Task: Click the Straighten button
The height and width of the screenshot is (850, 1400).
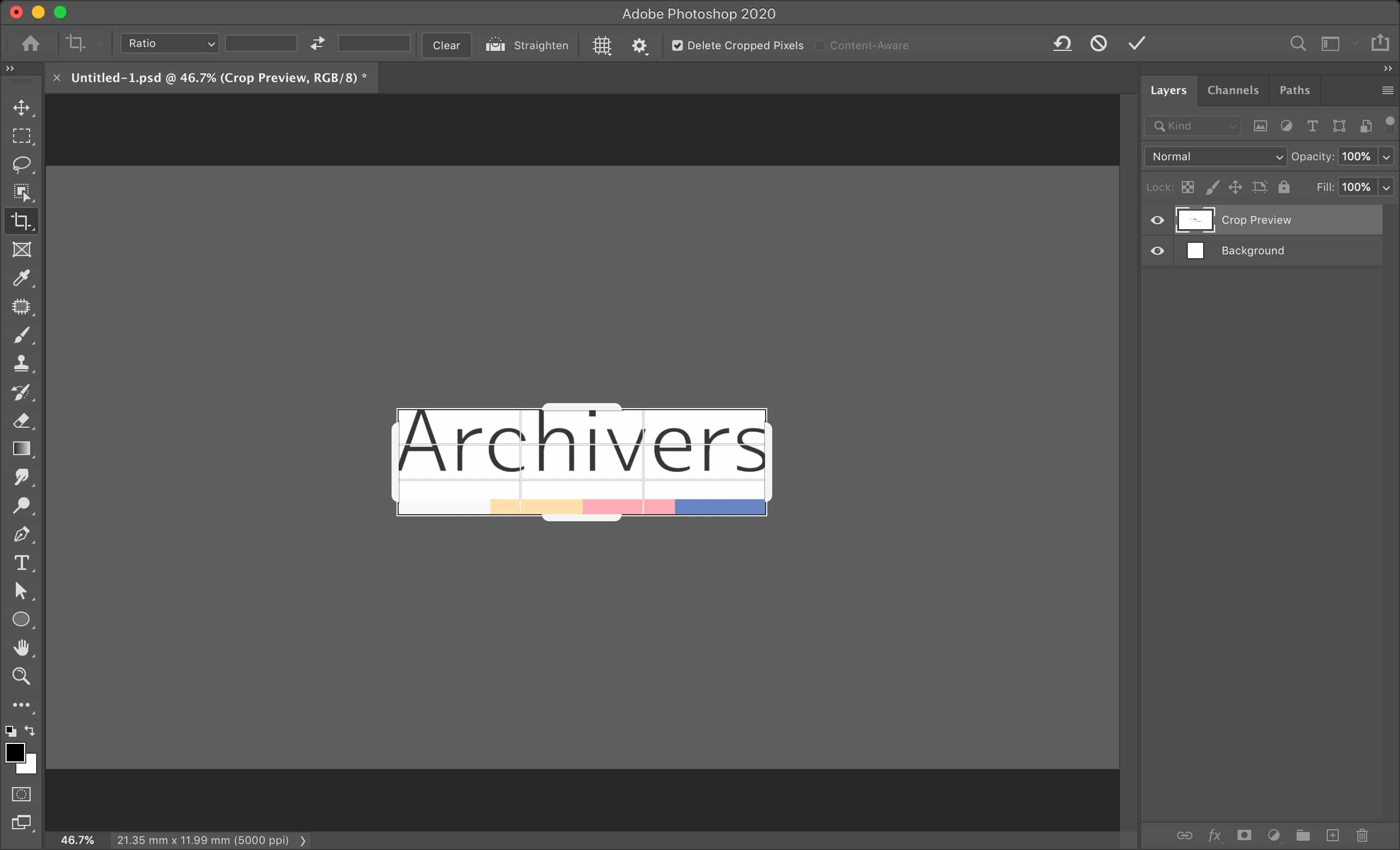Action: click(527, 45)
